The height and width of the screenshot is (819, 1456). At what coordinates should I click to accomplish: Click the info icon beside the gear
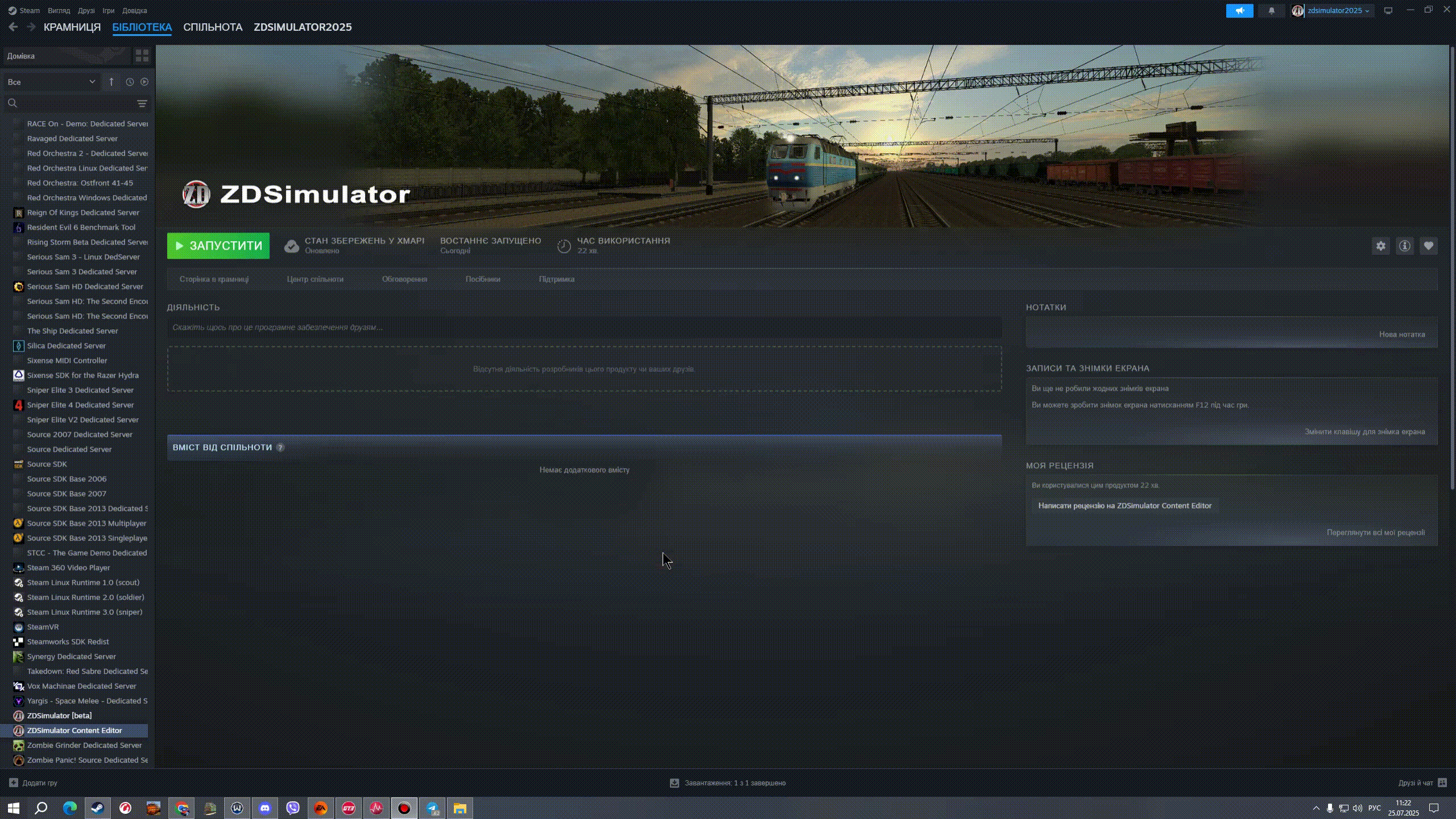point(1404,246)
